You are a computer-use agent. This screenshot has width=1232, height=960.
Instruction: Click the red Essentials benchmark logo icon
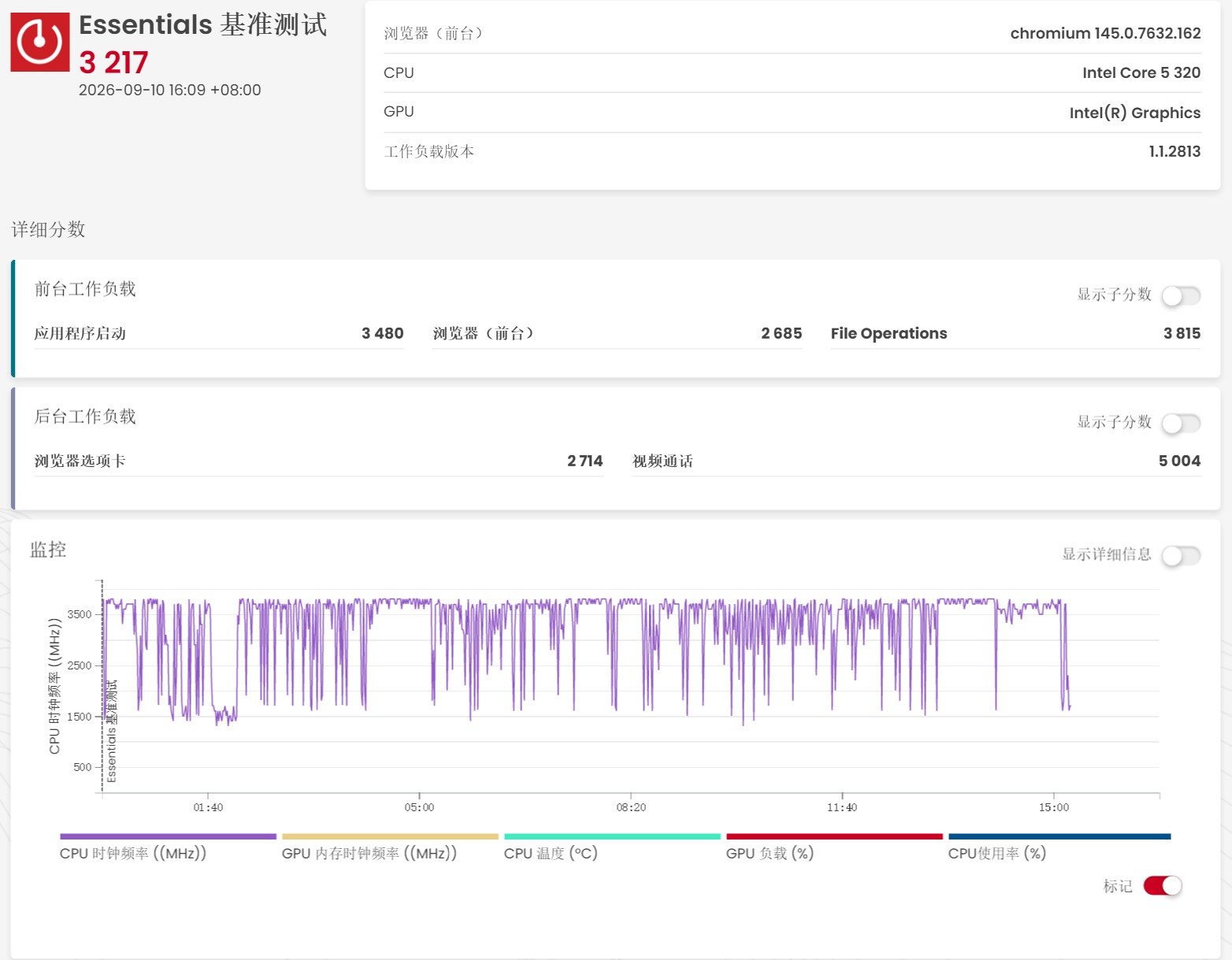click(39, 42)
